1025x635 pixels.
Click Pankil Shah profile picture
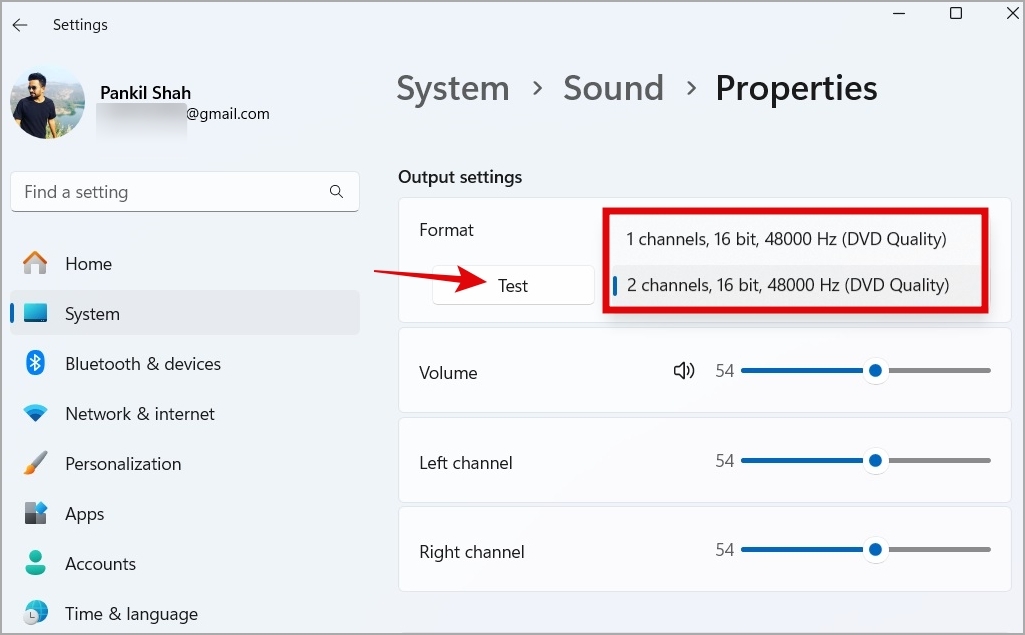(x=47, y=103)
